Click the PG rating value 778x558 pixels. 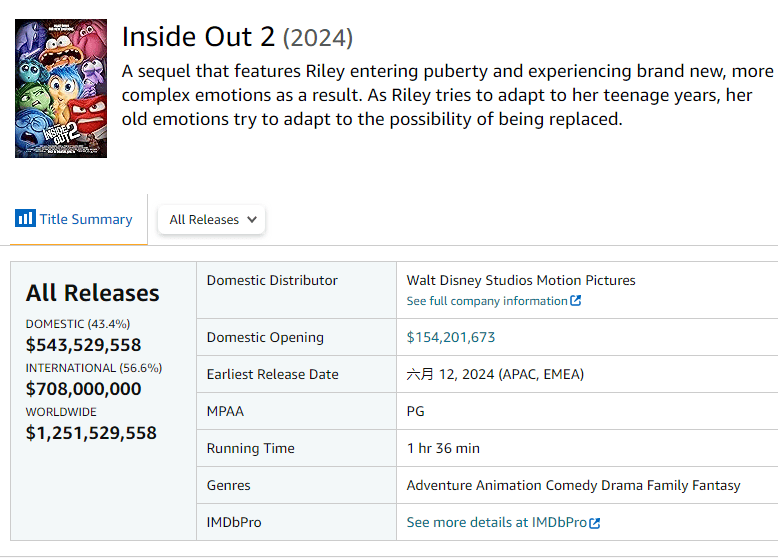coord(415,411)
